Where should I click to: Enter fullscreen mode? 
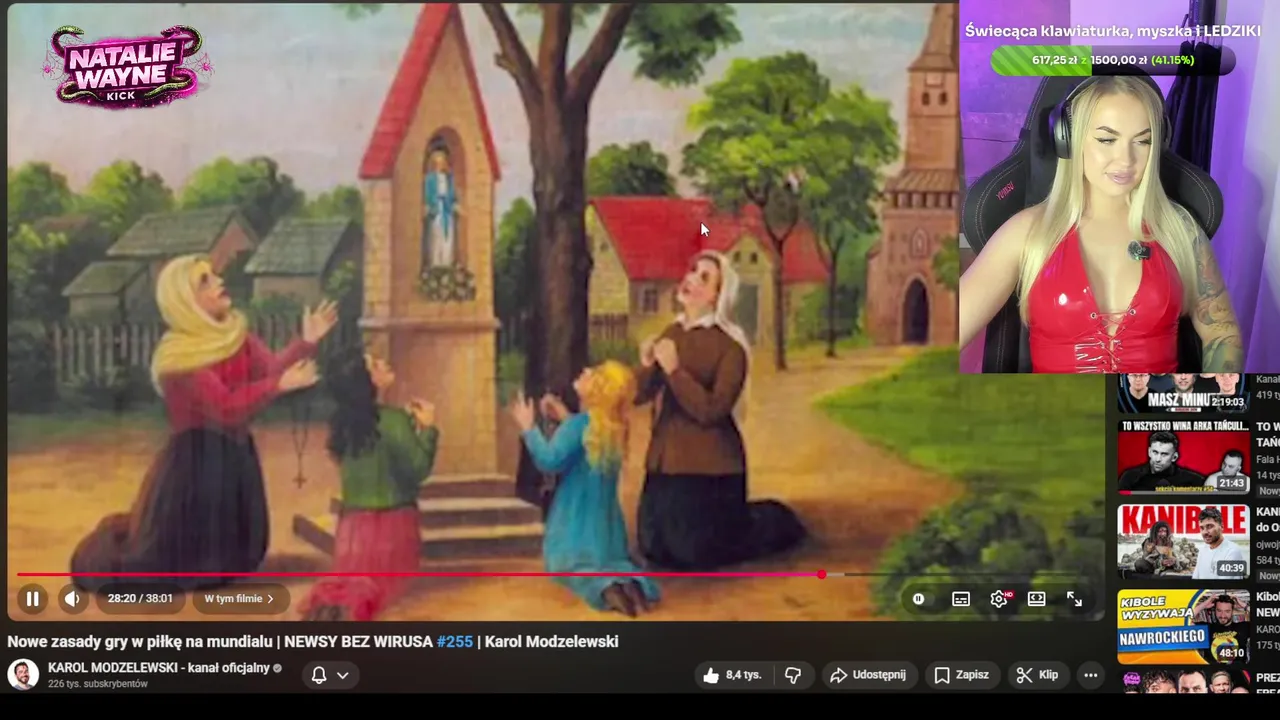(1074, 599)
